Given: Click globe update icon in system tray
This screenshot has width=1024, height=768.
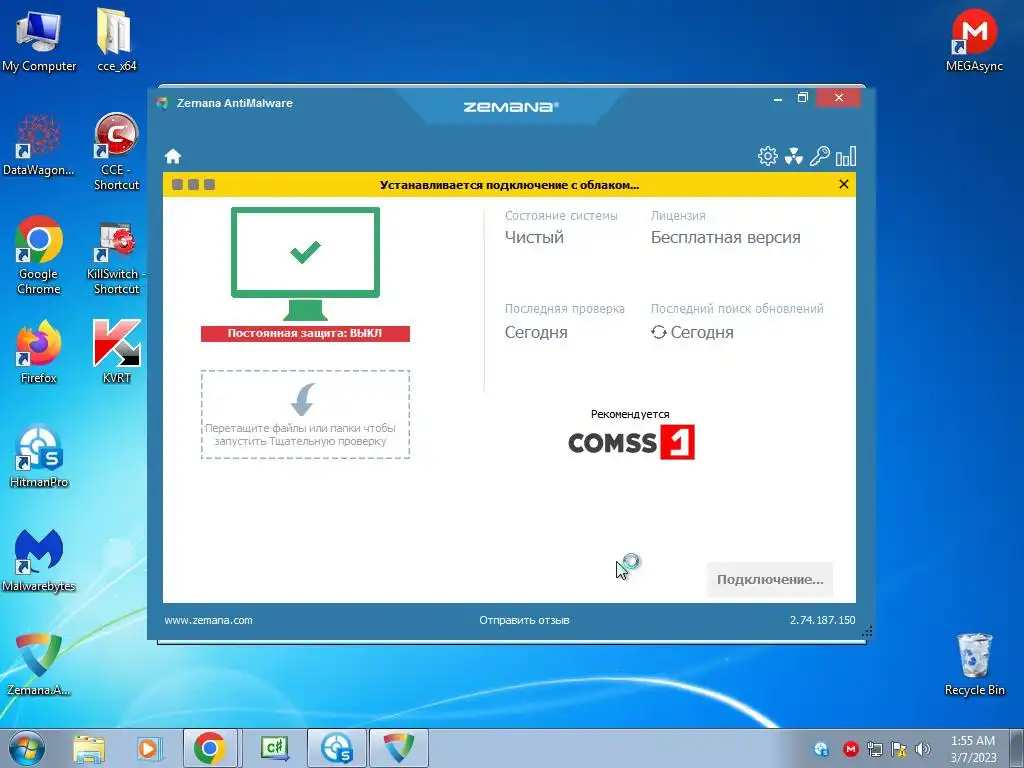Looking at the screenshot, I should (x=822, y=749).
